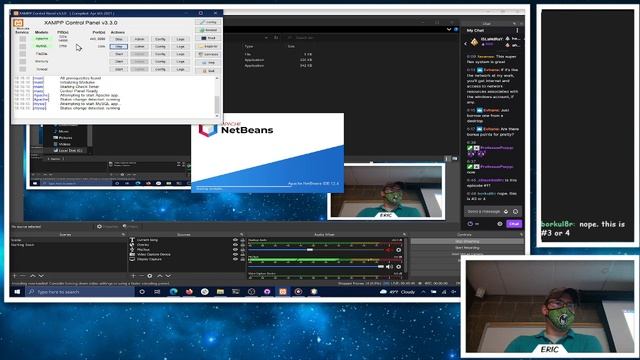Click back arrow in chat header
This screenshot has height=360, width=640.
point(466,44)
